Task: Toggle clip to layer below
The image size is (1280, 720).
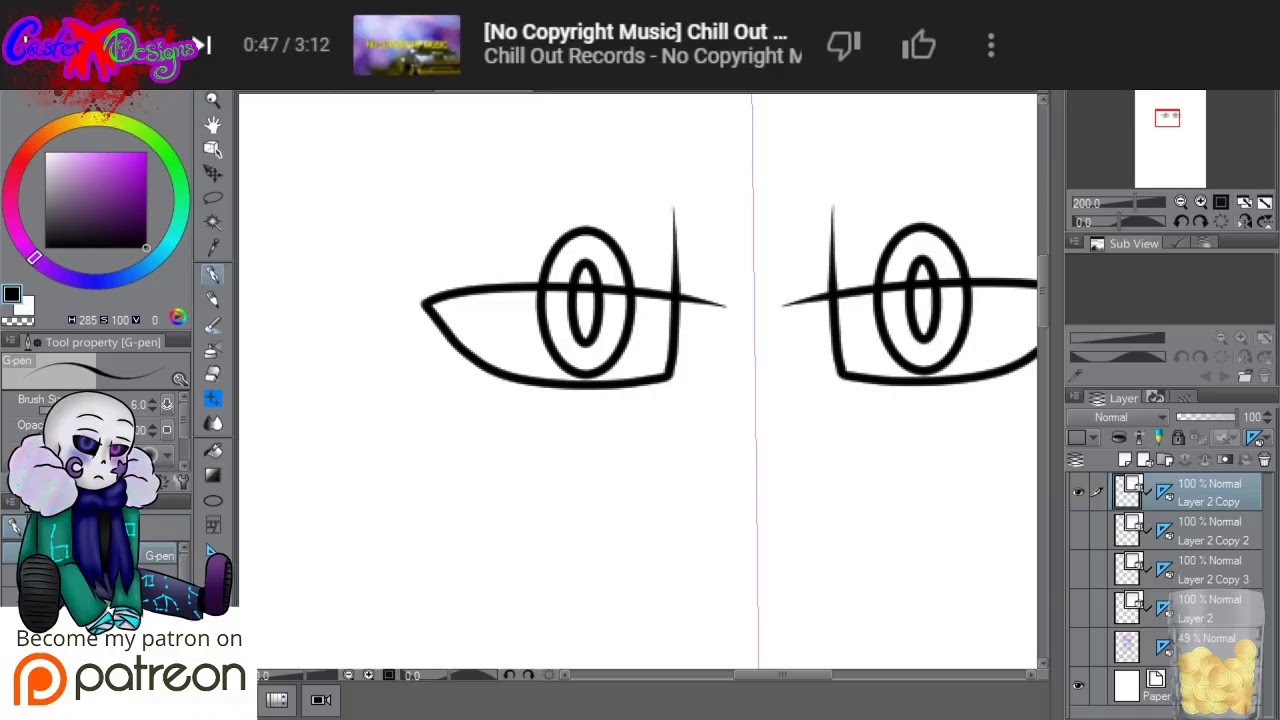Action: pyautogui.click(x=1119, y=438)
